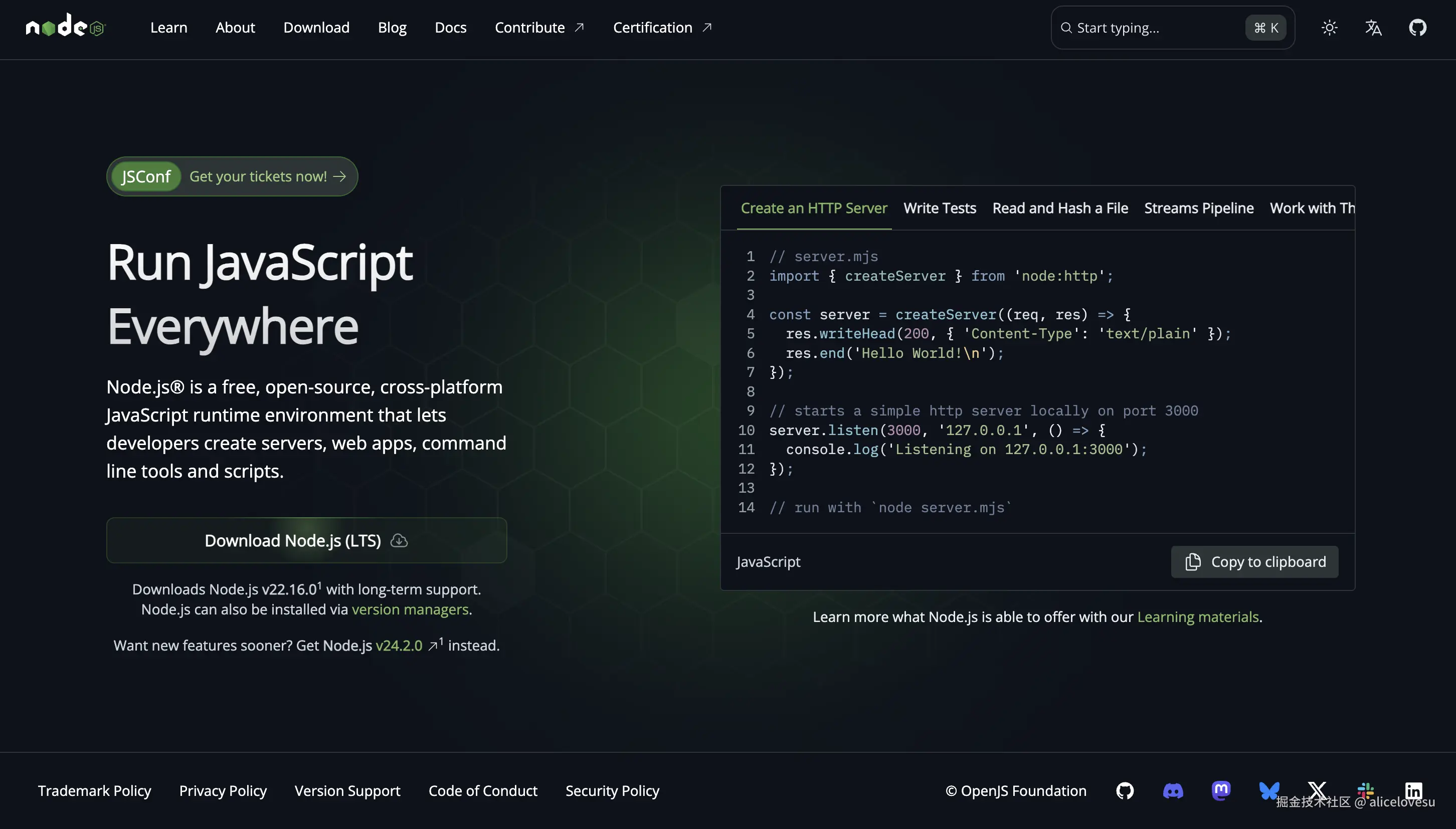1456x829 pixels.
Task: Click Copy to clipboard button
Action: pos(1254,561)
